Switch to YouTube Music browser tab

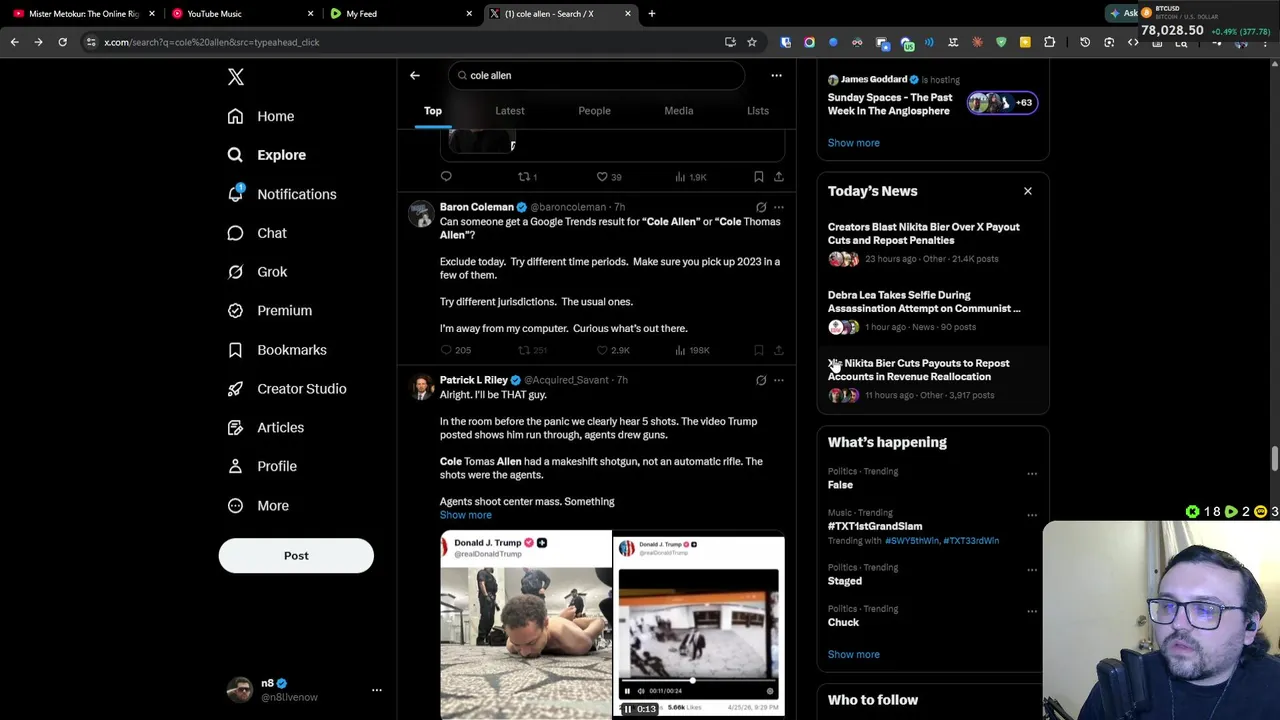click(240, 14)
